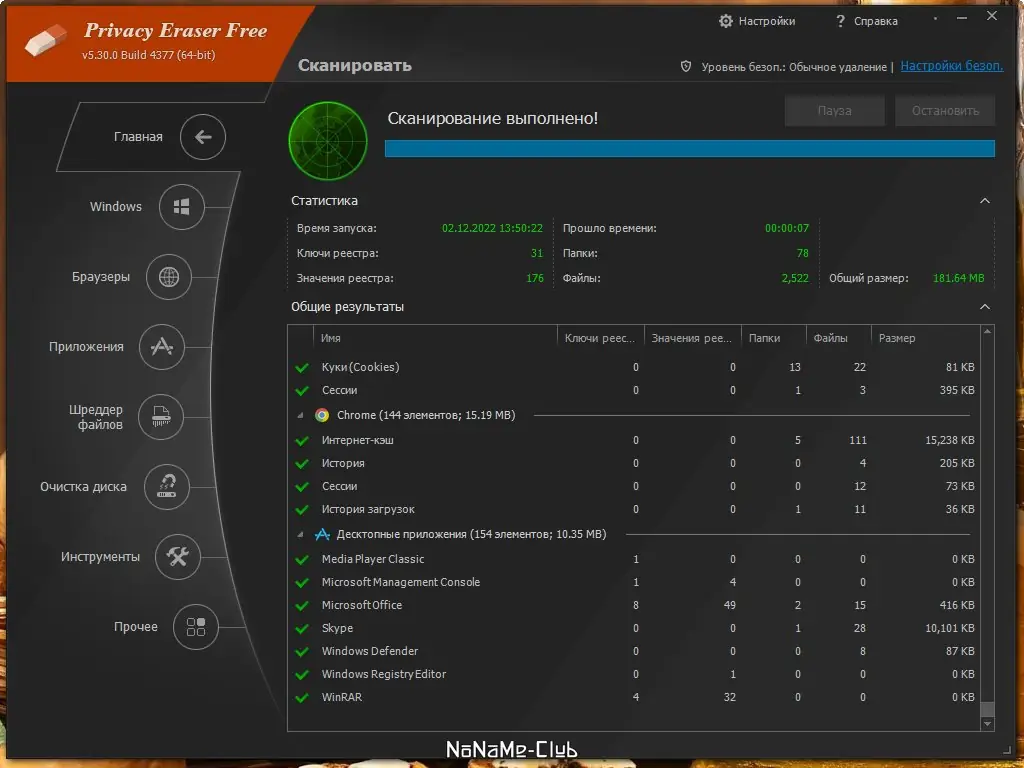Sort by the Значения рее... column header

(693, 338)
